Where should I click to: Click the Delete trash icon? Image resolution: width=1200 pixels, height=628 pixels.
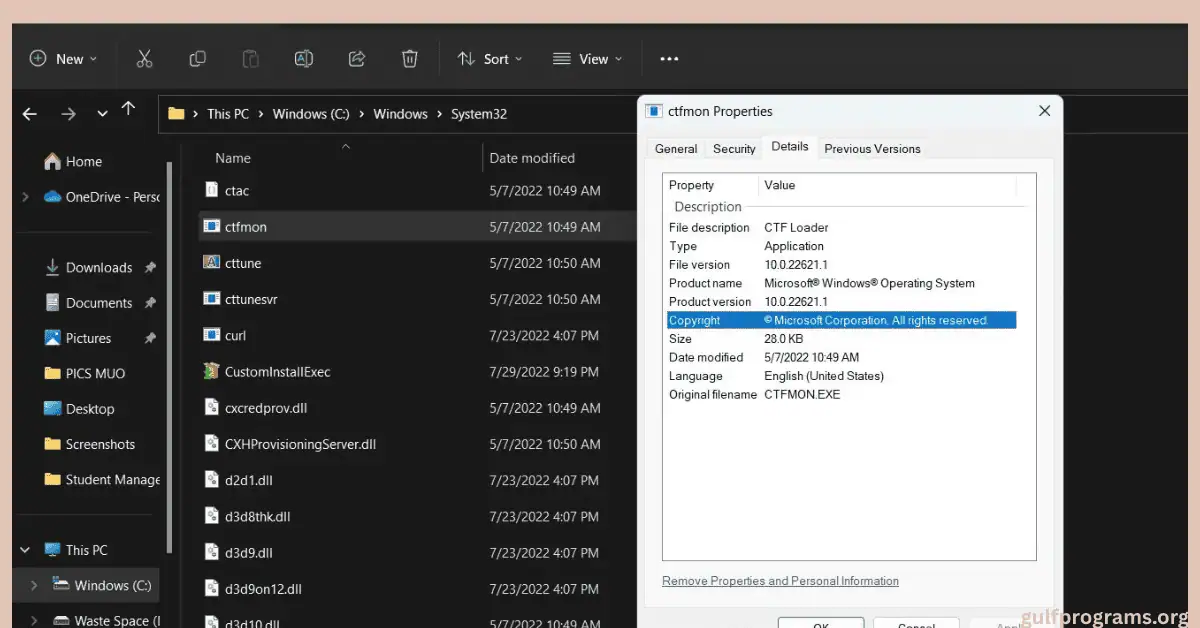(x=410, y=58)
